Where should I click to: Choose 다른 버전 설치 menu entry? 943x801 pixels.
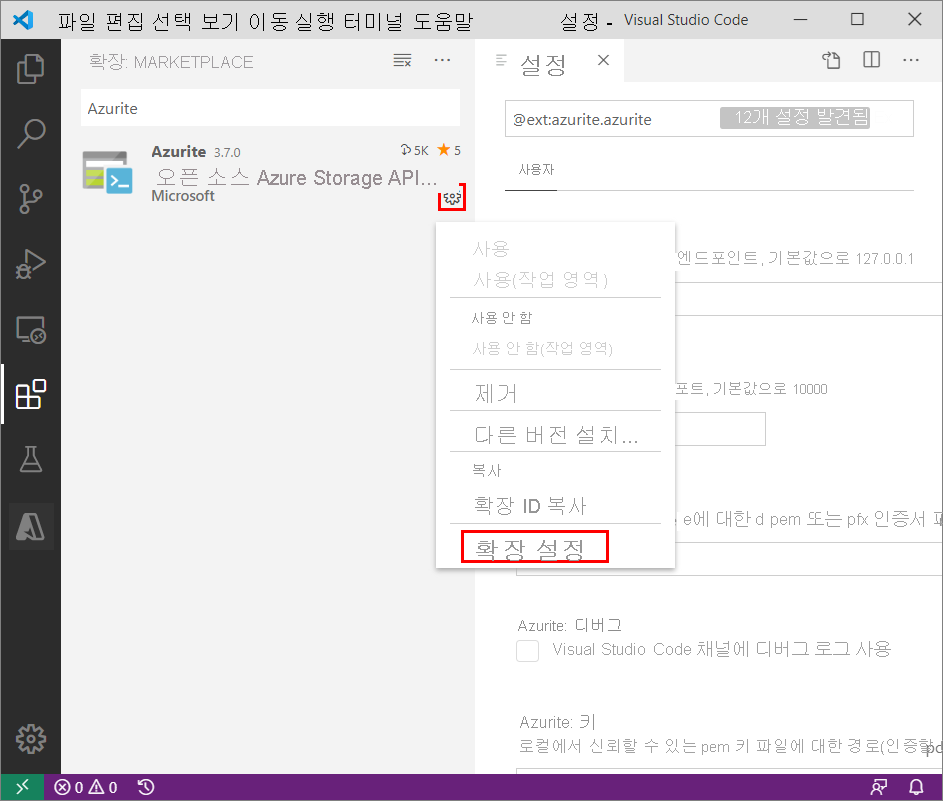pos(555,434)
